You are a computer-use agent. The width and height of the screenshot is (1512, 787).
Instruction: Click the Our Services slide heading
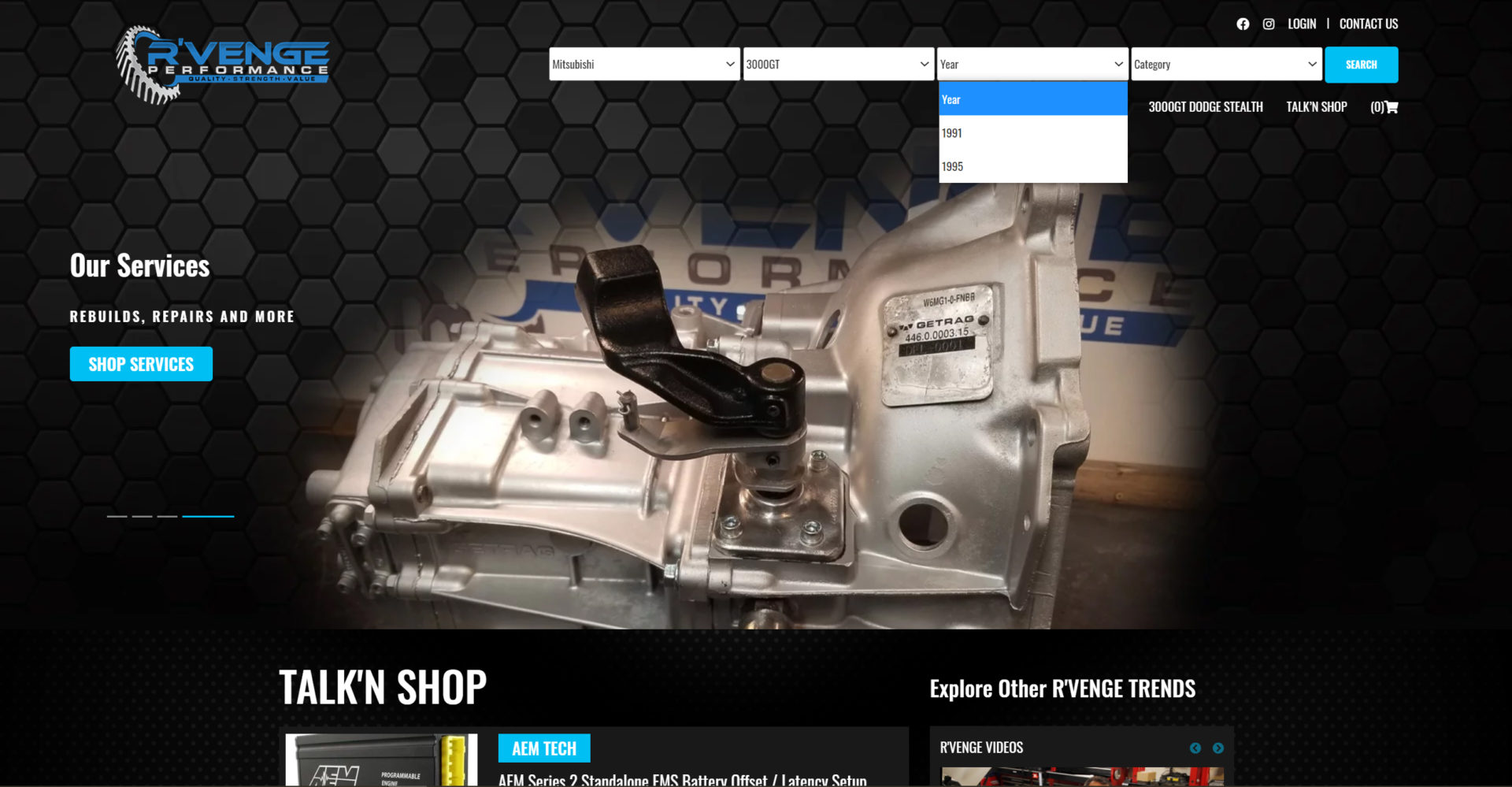click(x=139, y=266)
